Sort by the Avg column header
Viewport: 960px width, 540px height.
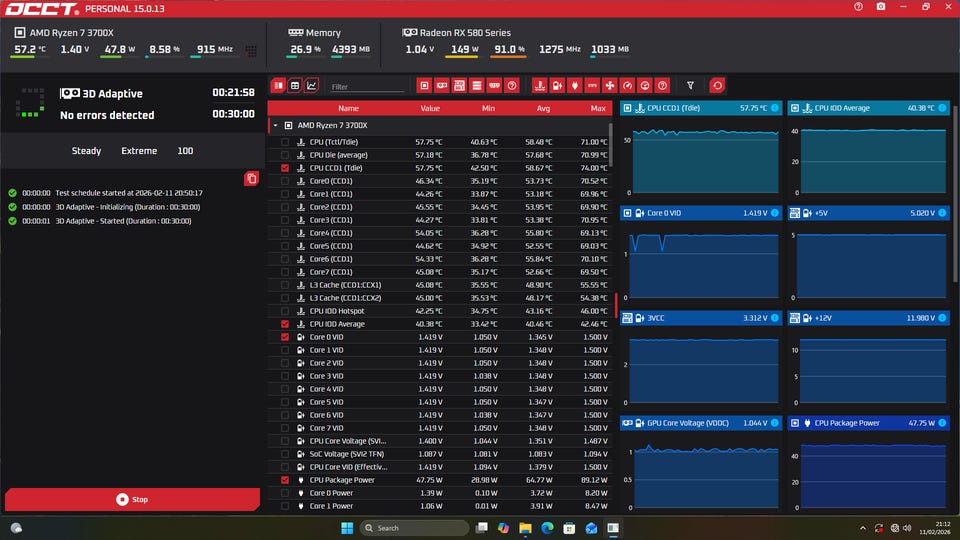[x=543, y=108]
